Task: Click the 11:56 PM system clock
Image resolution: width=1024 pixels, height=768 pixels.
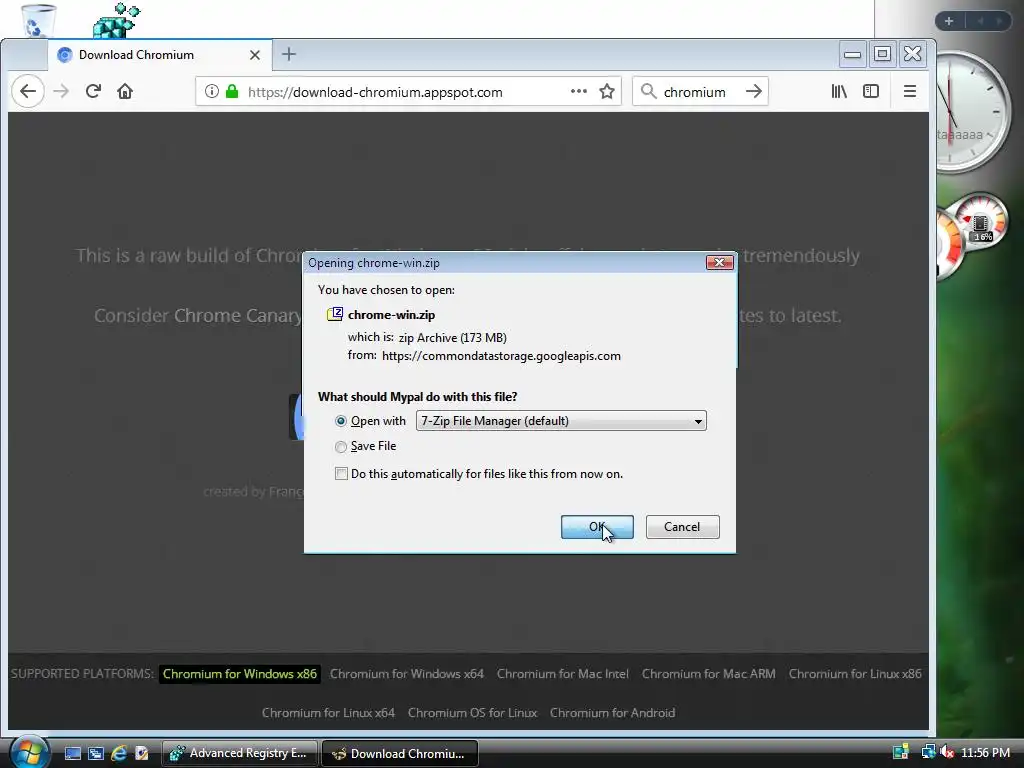Action: [985, 753]
